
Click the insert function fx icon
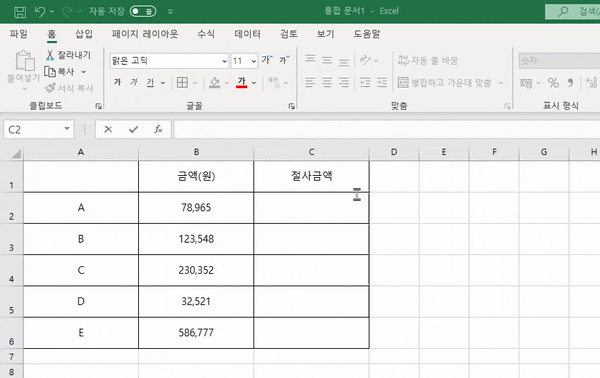158,130
